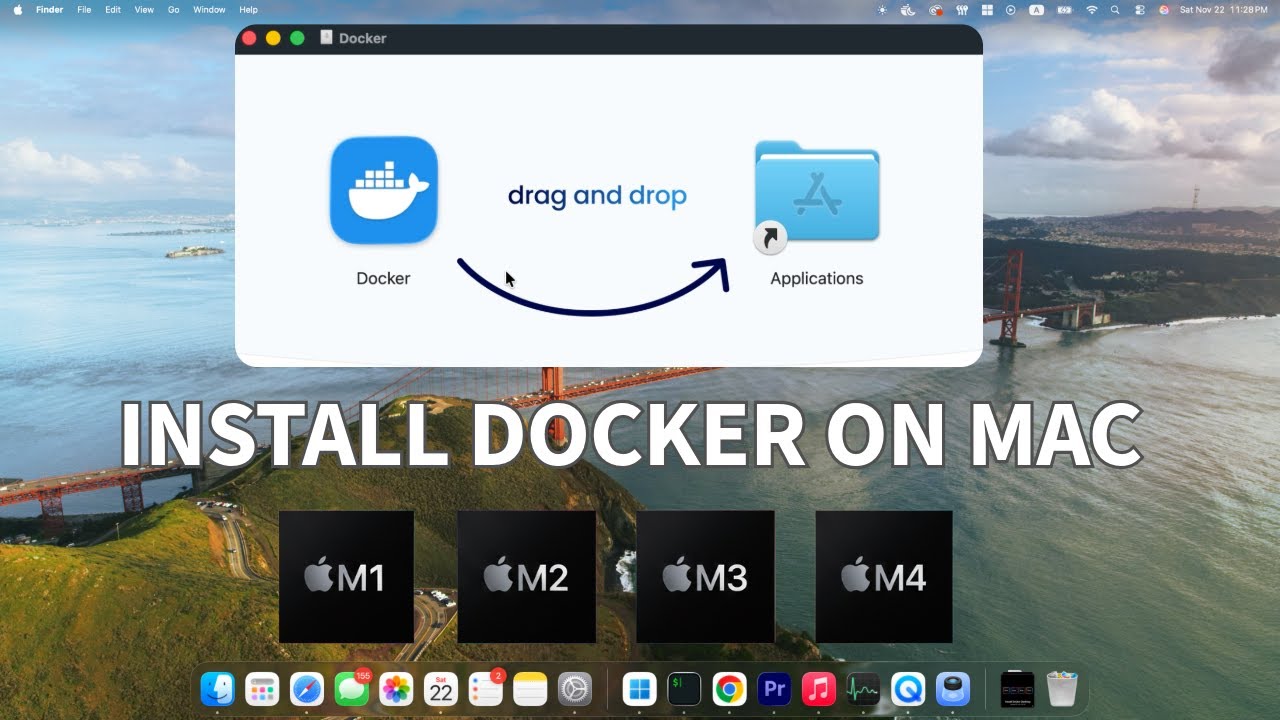Click the battery status icon
Viewport: 1280px width, 720px height.
click(x=1065, y=9)
